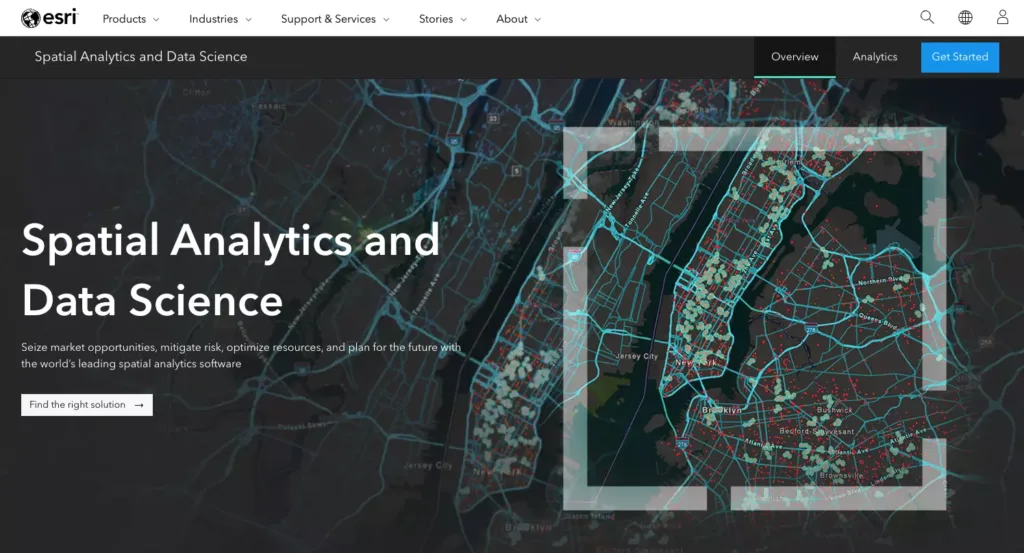Expand the Stories menu

pos(443,19)
